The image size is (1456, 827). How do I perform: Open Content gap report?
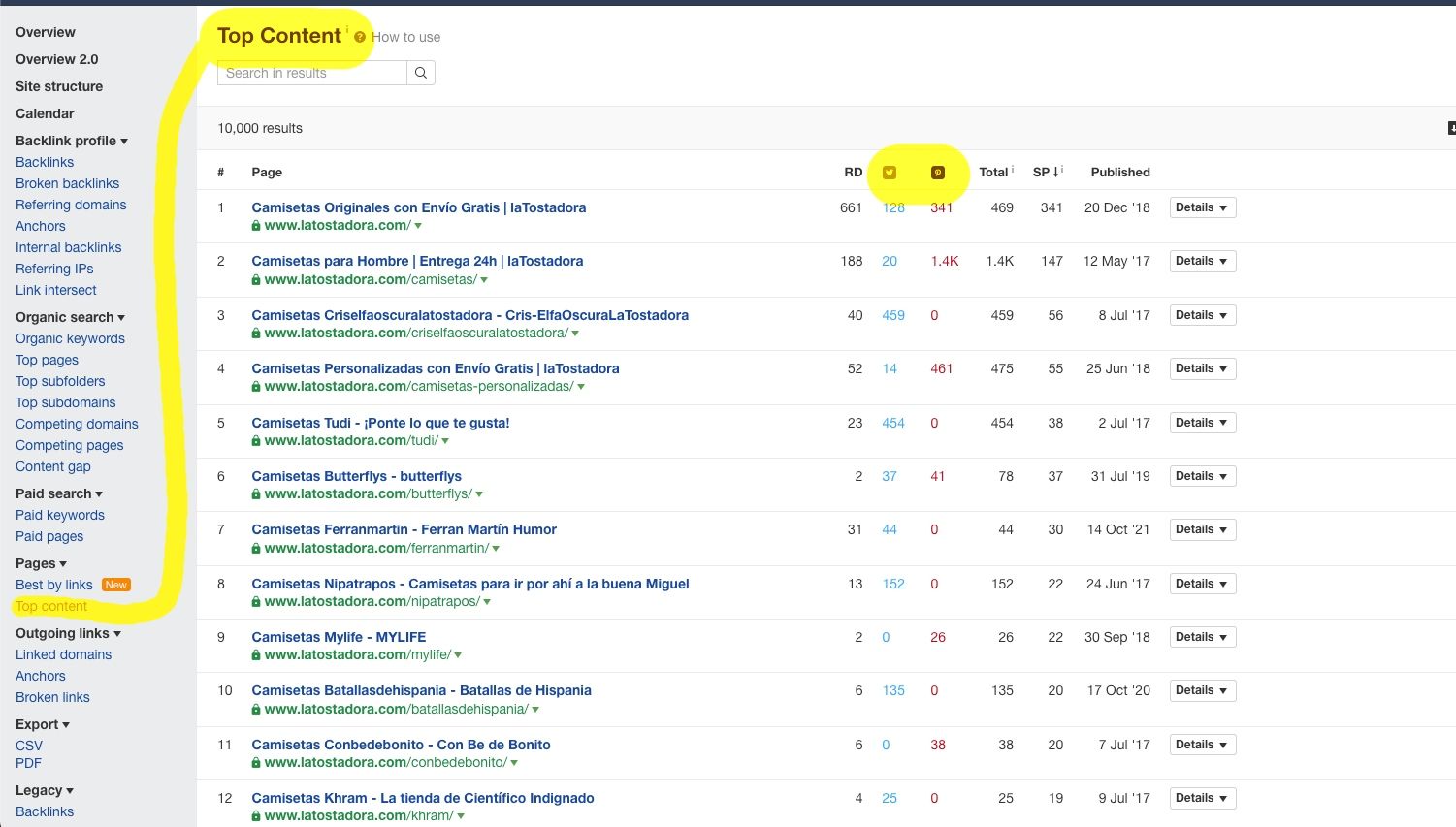(x=53, y=466)
